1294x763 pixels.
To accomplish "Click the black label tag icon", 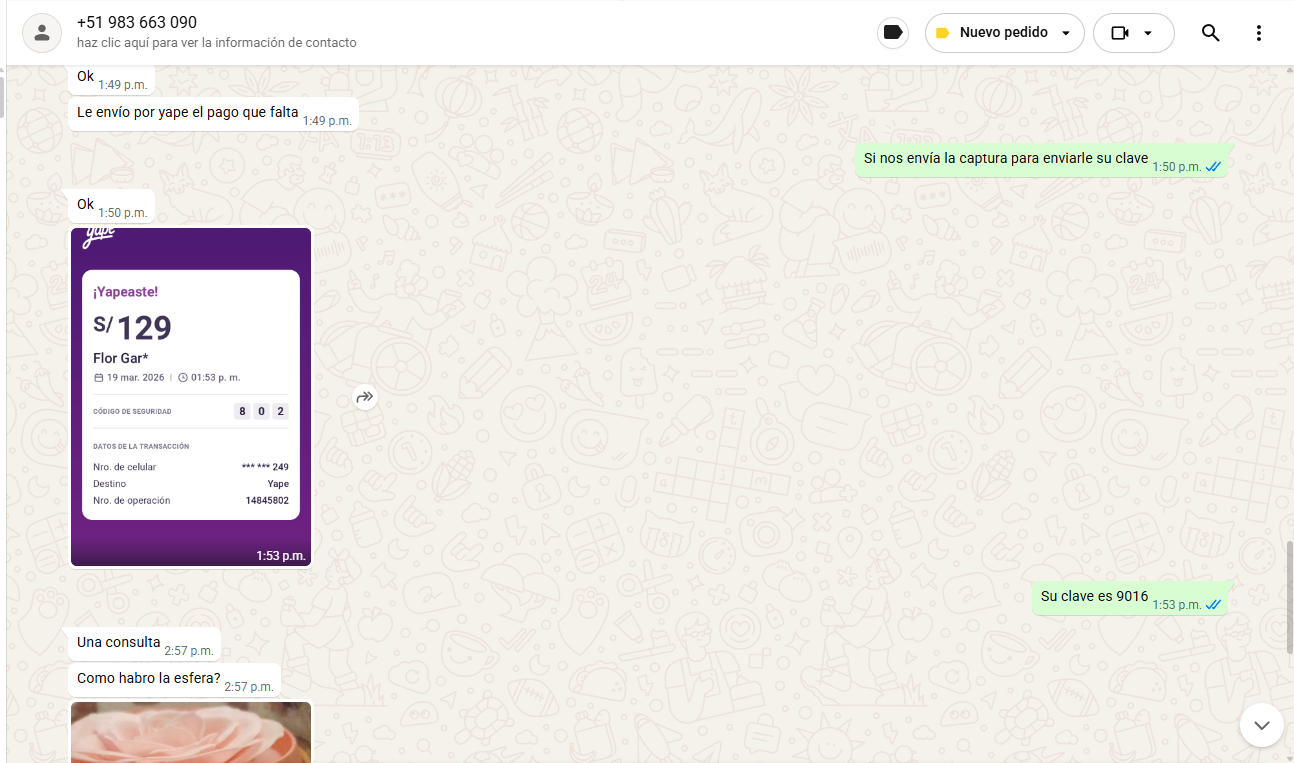I will coord(893,33).
